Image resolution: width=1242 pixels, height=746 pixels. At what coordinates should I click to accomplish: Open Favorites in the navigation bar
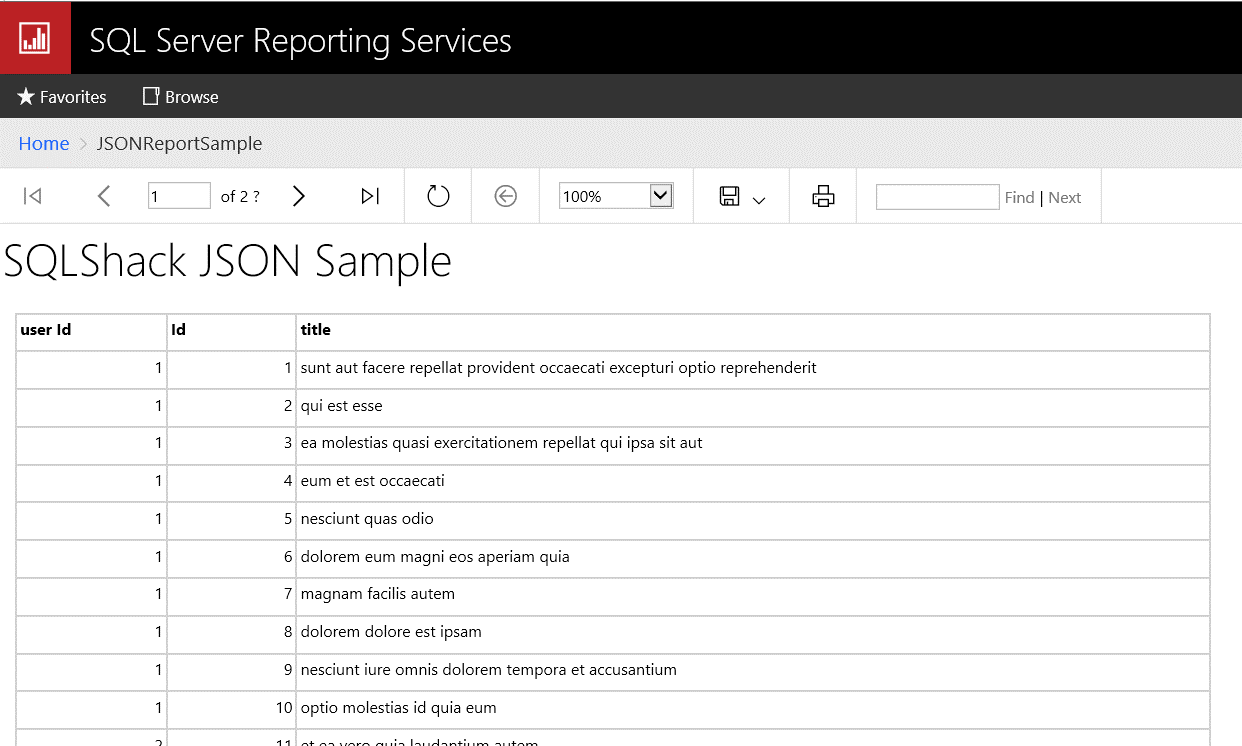click(x=62, y=97)
